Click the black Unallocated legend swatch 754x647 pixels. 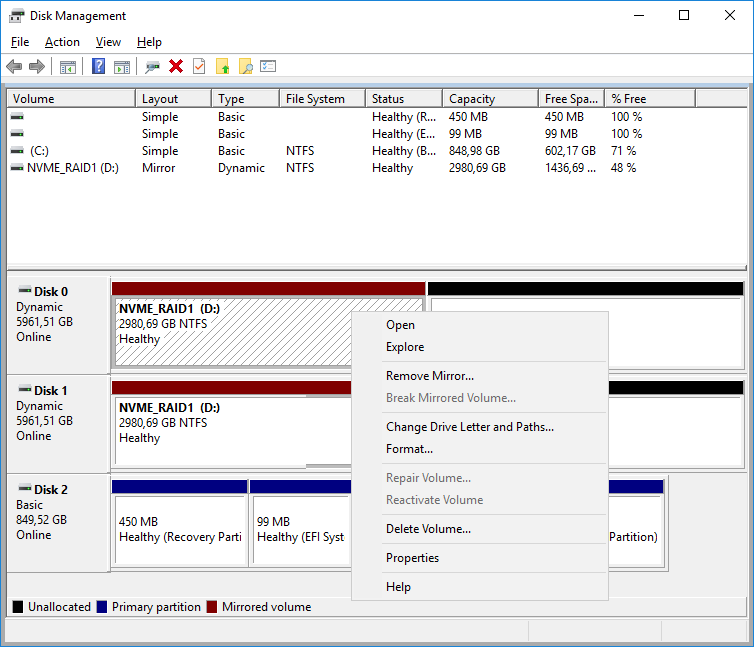point(18,607)
